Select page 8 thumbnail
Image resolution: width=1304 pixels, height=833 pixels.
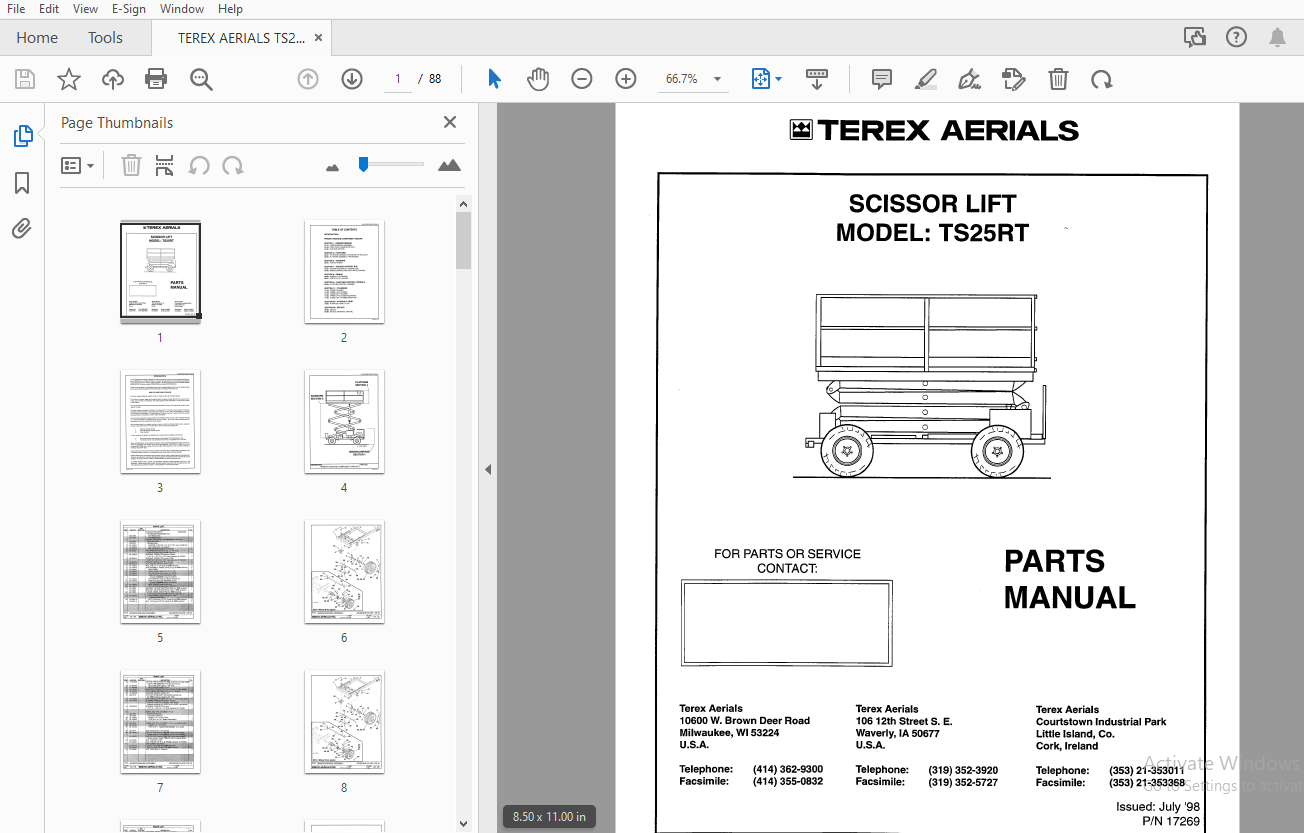coord(344,722)
